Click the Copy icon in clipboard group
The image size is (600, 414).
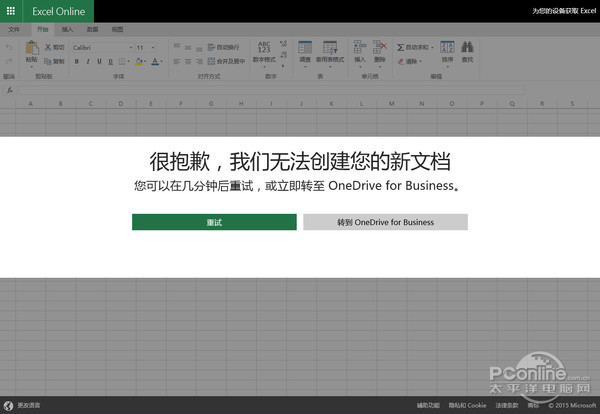pyautogui.click(x=48, y=61)
